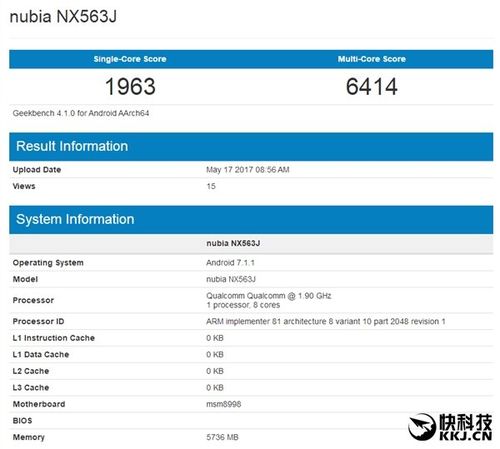
Task: Click the Memory row label
Action: click(x=28, y=437)
